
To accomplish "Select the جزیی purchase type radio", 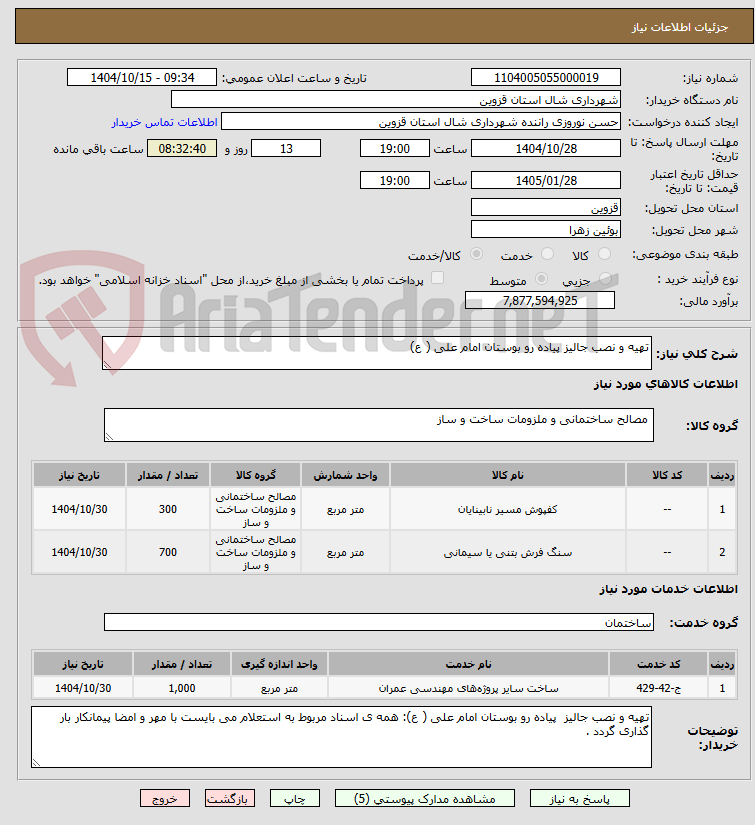I will 605,279.
